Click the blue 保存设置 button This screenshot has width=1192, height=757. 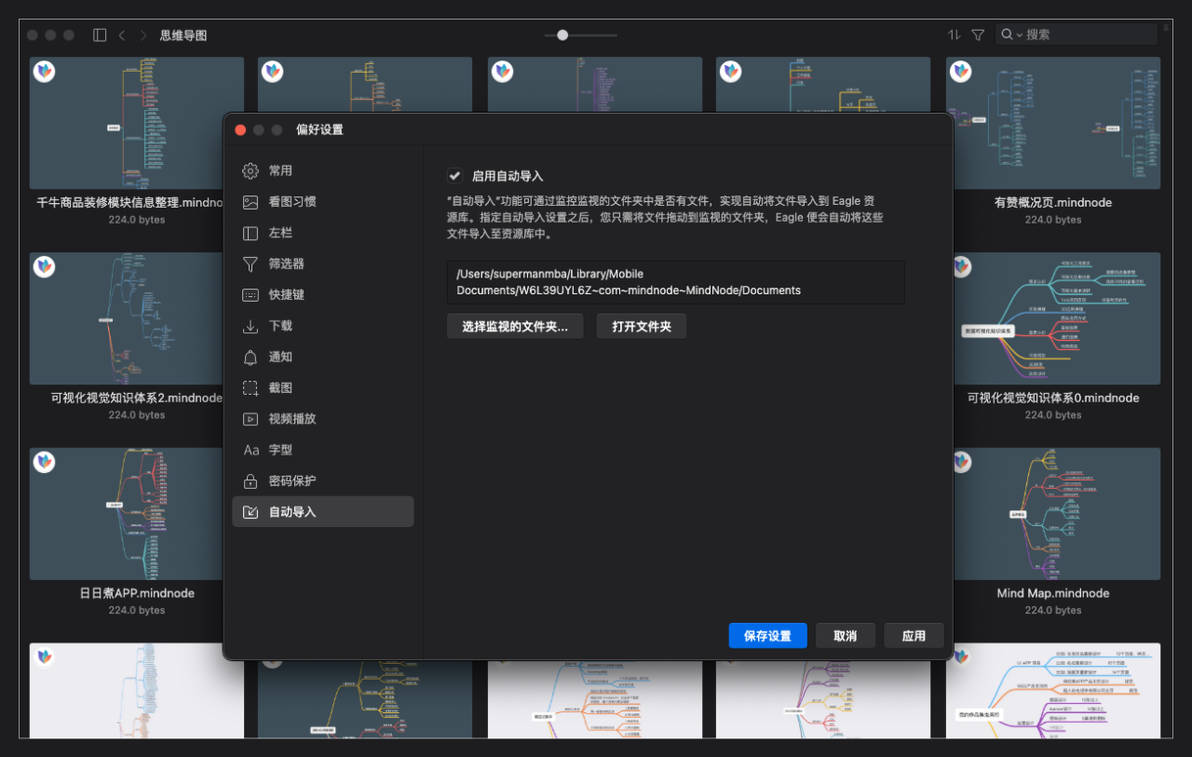[x=767, y=635]
